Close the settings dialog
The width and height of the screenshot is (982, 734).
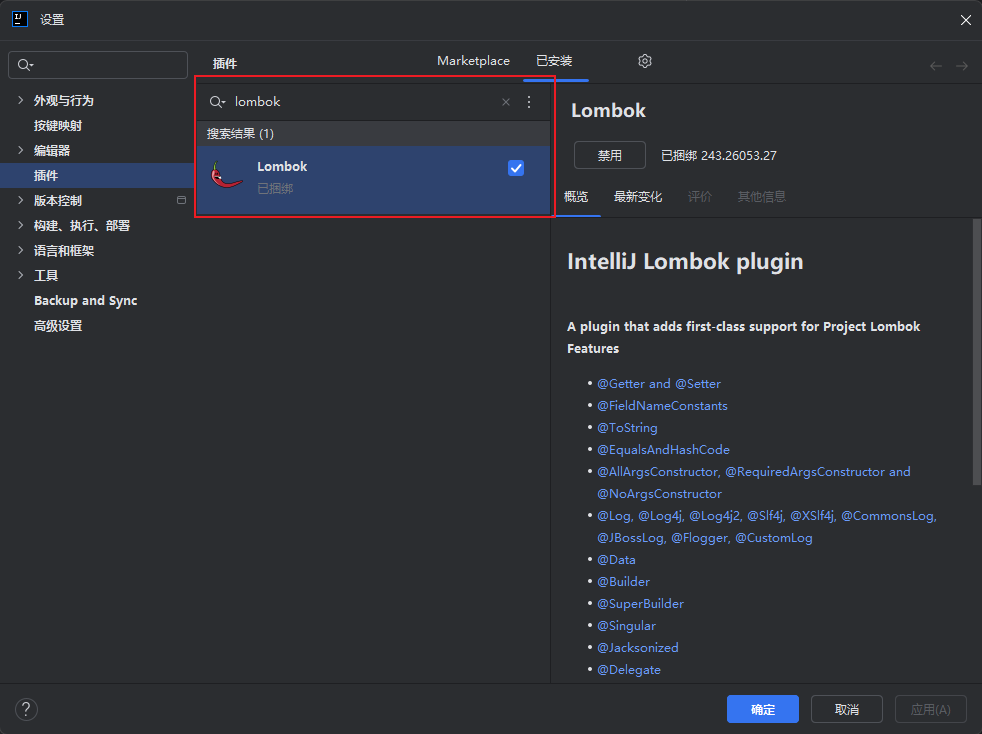point(965,20)
